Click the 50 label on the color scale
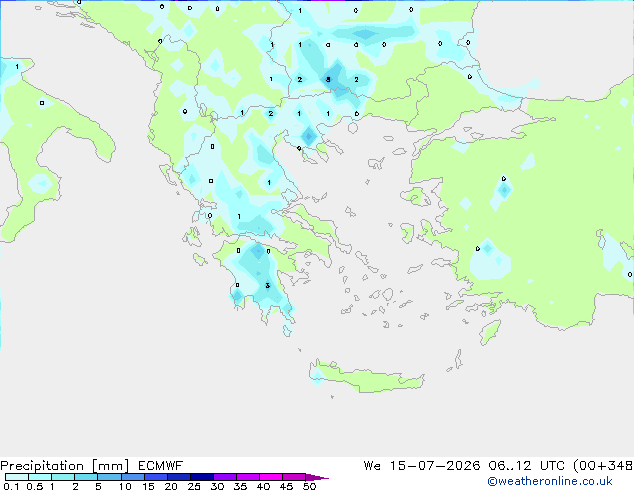Viewport: 634px width, 490px height. click(x=309, y=486)
